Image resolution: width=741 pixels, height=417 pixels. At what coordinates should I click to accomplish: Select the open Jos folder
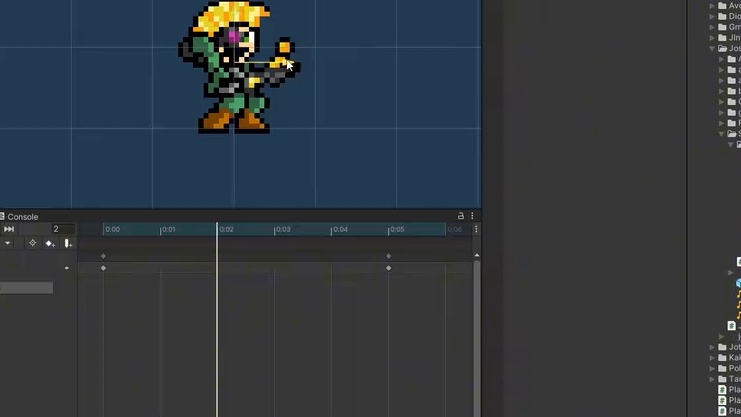tap(729, 49)
